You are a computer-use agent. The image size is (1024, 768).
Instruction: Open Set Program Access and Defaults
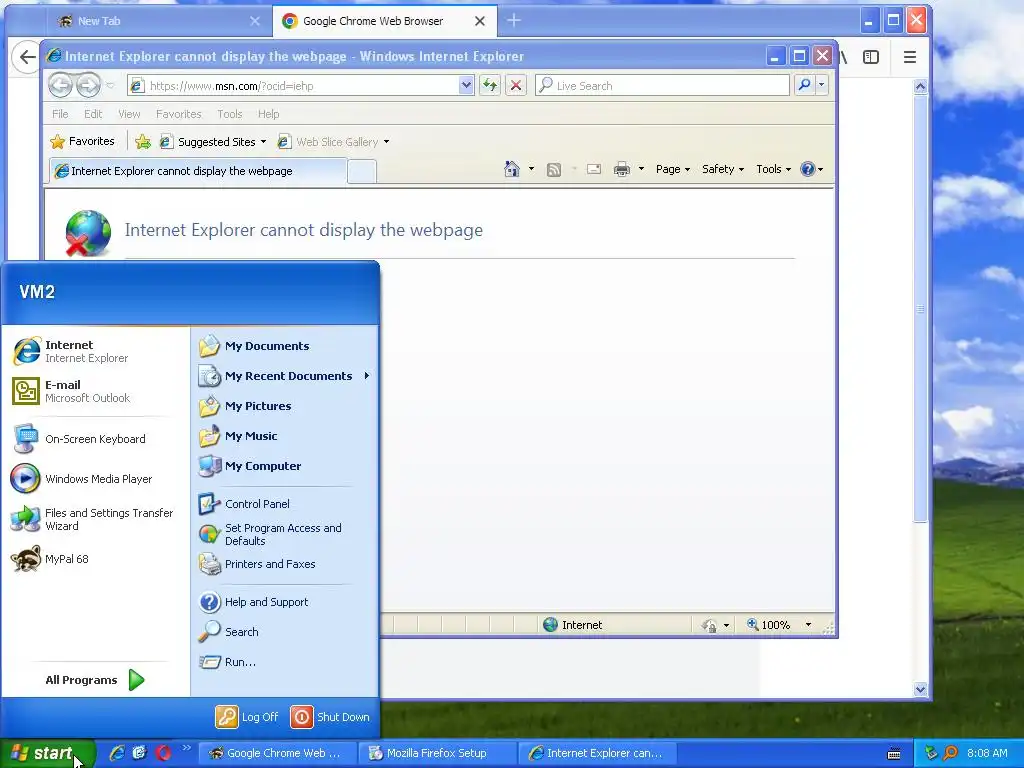[270, 534]
